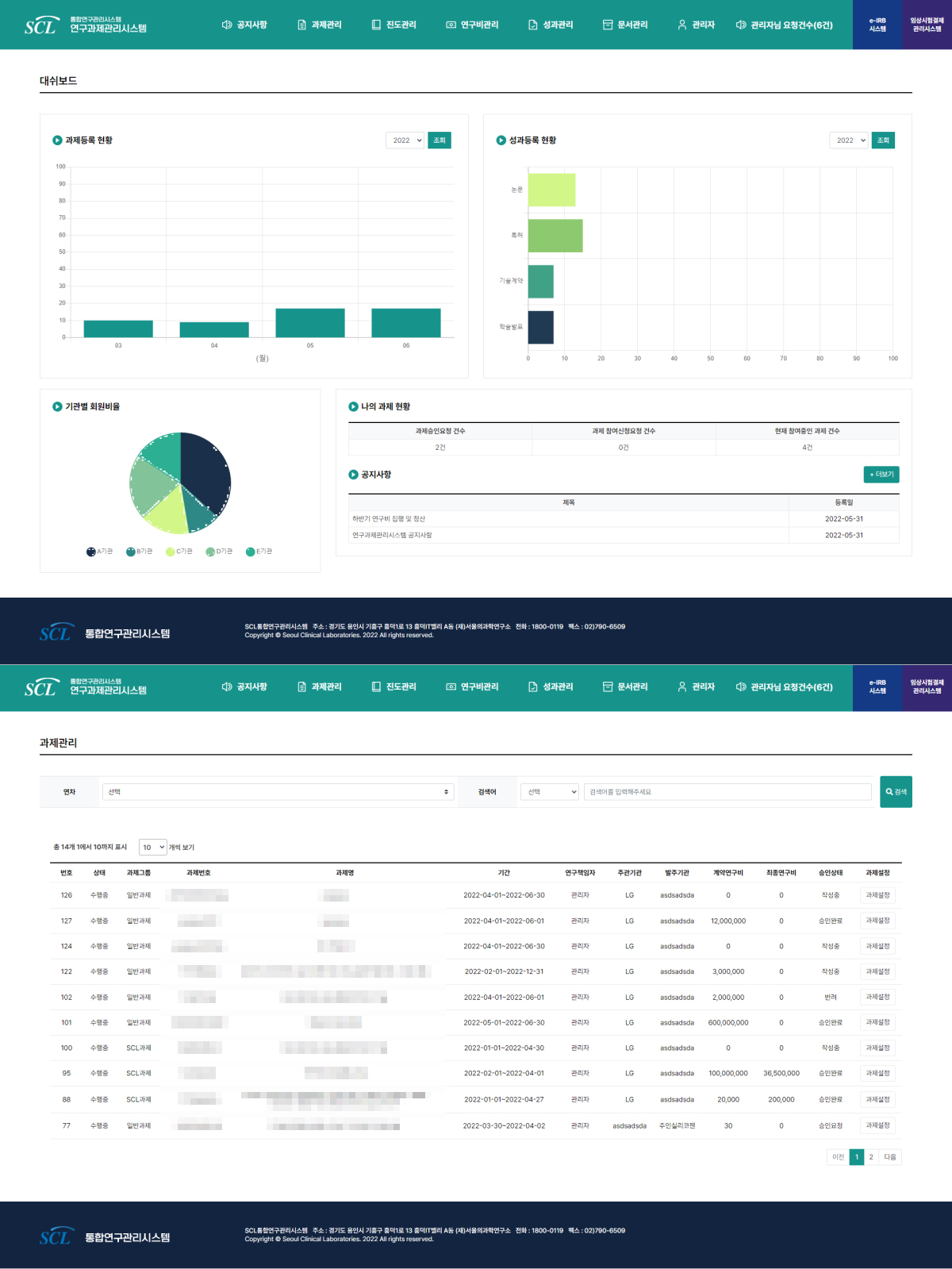The width and height of the screenshot is (952, 1269).
Task: Click SCL footer logo below the 과제관리 table
Action: click(56, 1236)
